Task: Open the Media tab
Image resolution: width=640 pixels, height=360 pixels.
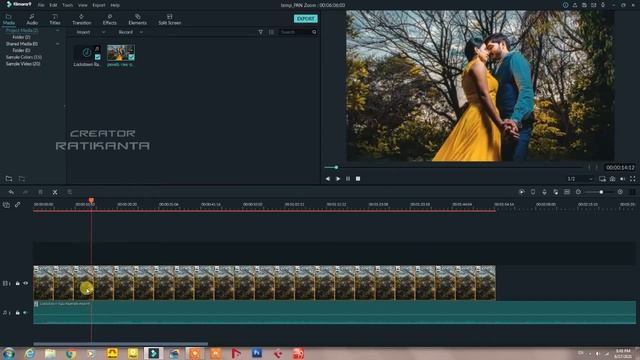Action: point(9,19)
